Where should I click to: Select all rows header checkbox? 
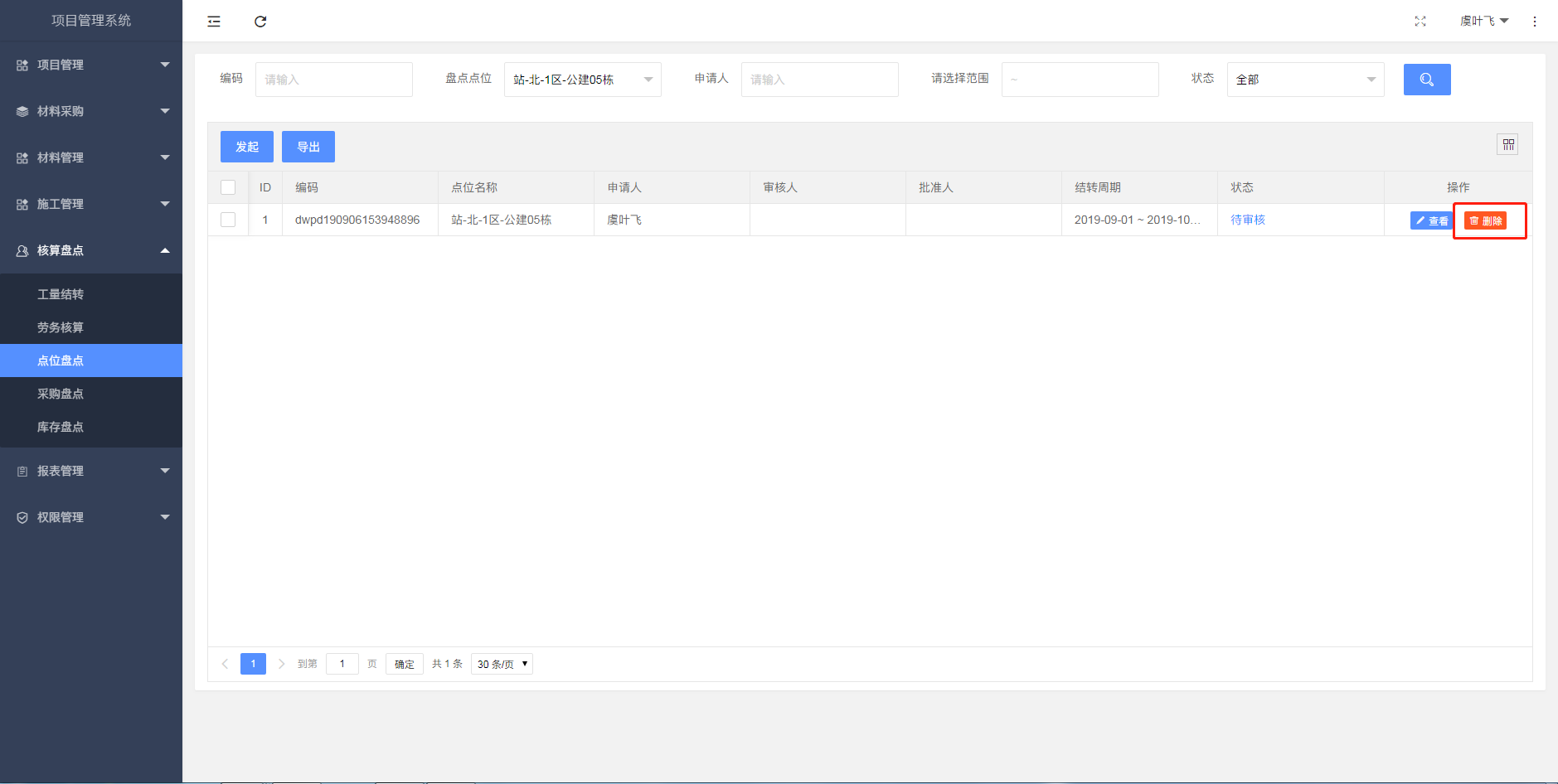pyautogui.click(x=228, y=187)
